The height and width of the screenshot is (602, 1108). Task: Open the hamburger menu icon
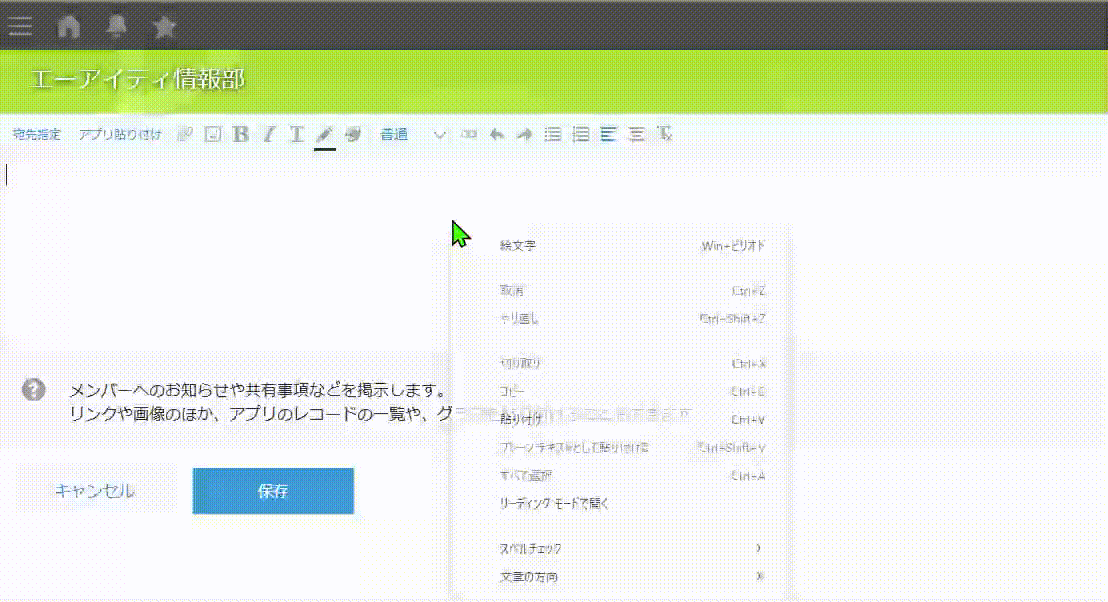pos(20,26)
